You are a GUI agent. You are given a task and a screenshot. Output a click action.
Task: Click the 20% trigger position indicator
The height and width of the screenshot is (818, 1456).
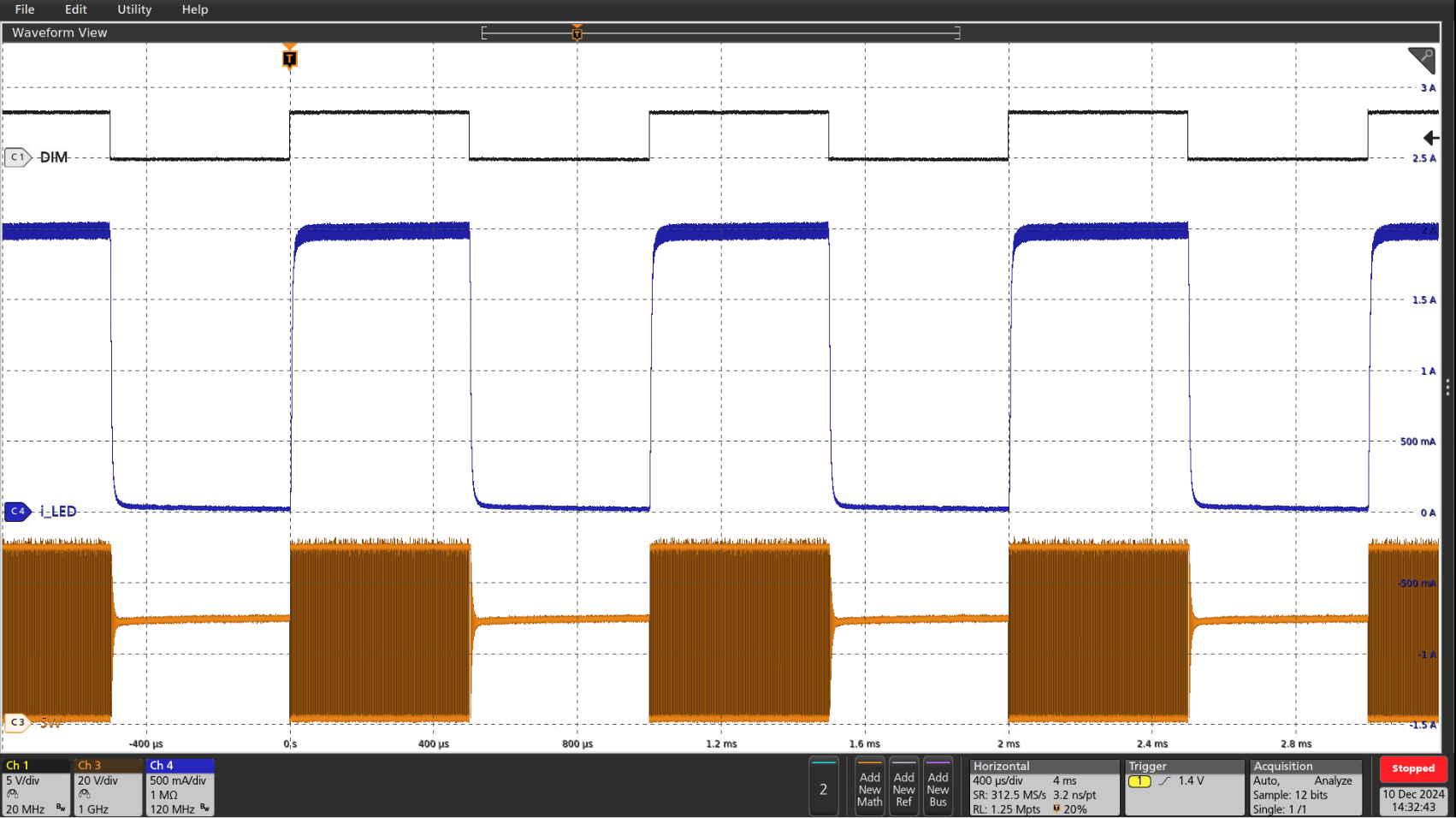1069,809
